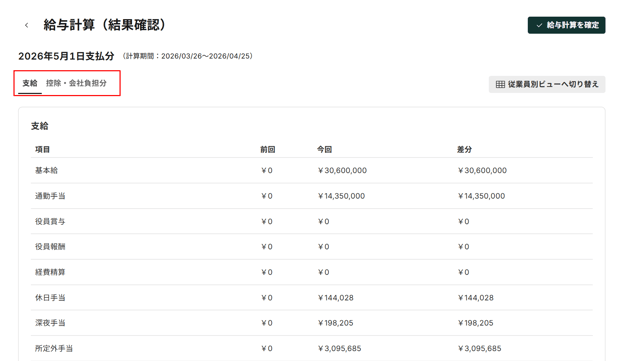Click the 給与計算を確定 button
The width and height of the screenshot is (625, 361).
coord(566,25)
